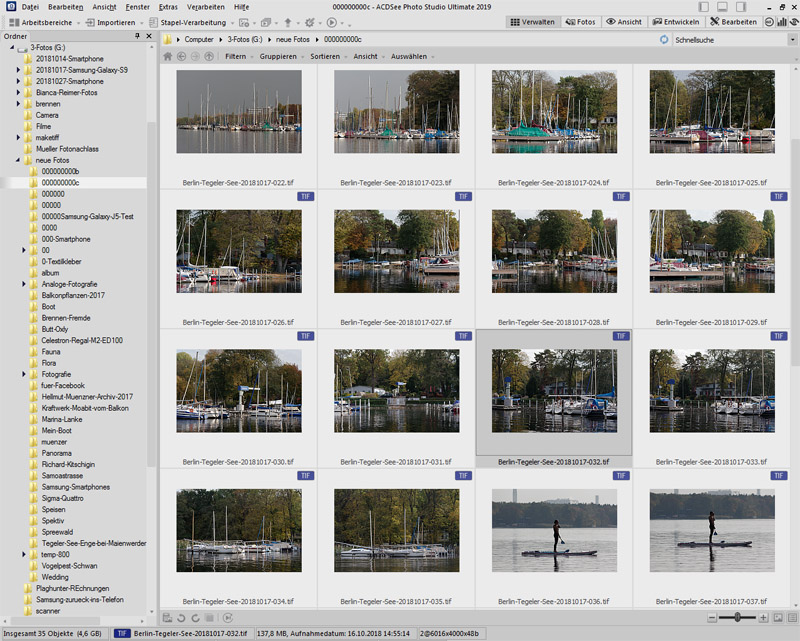Open the Extras menu
Image resolution: width=800 pixels, height=641 pixels.
coord(167,7)
